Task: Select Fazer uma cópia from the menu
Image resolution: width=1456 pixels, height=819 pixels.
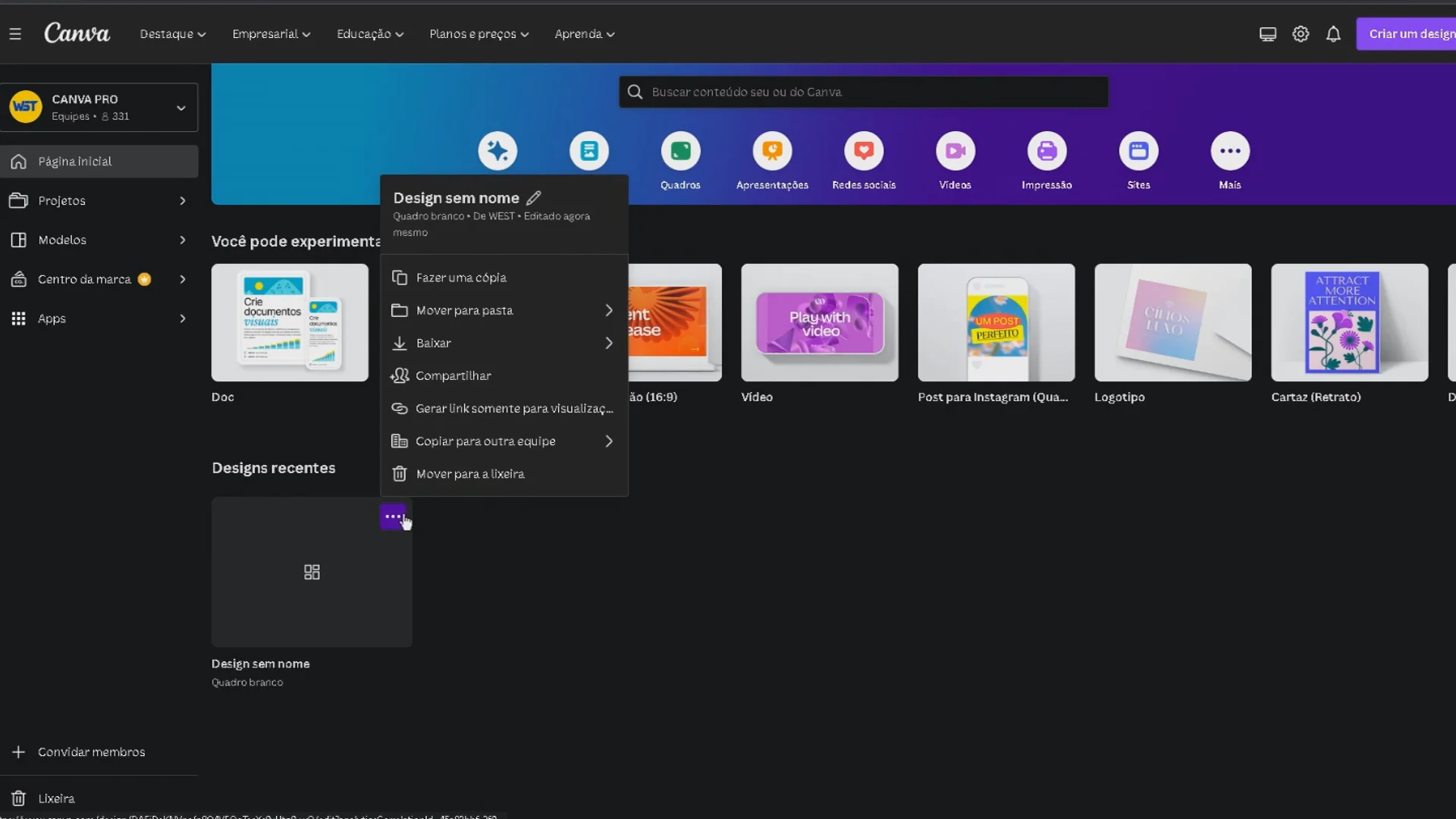Action: [460, 278]
